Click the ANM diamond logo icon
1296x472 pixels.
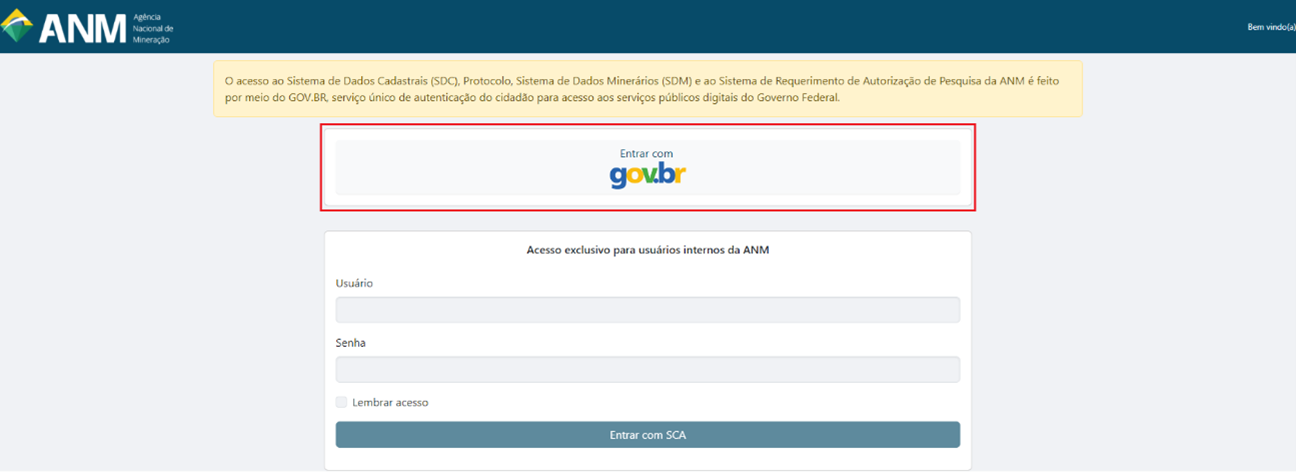point(17,27)
